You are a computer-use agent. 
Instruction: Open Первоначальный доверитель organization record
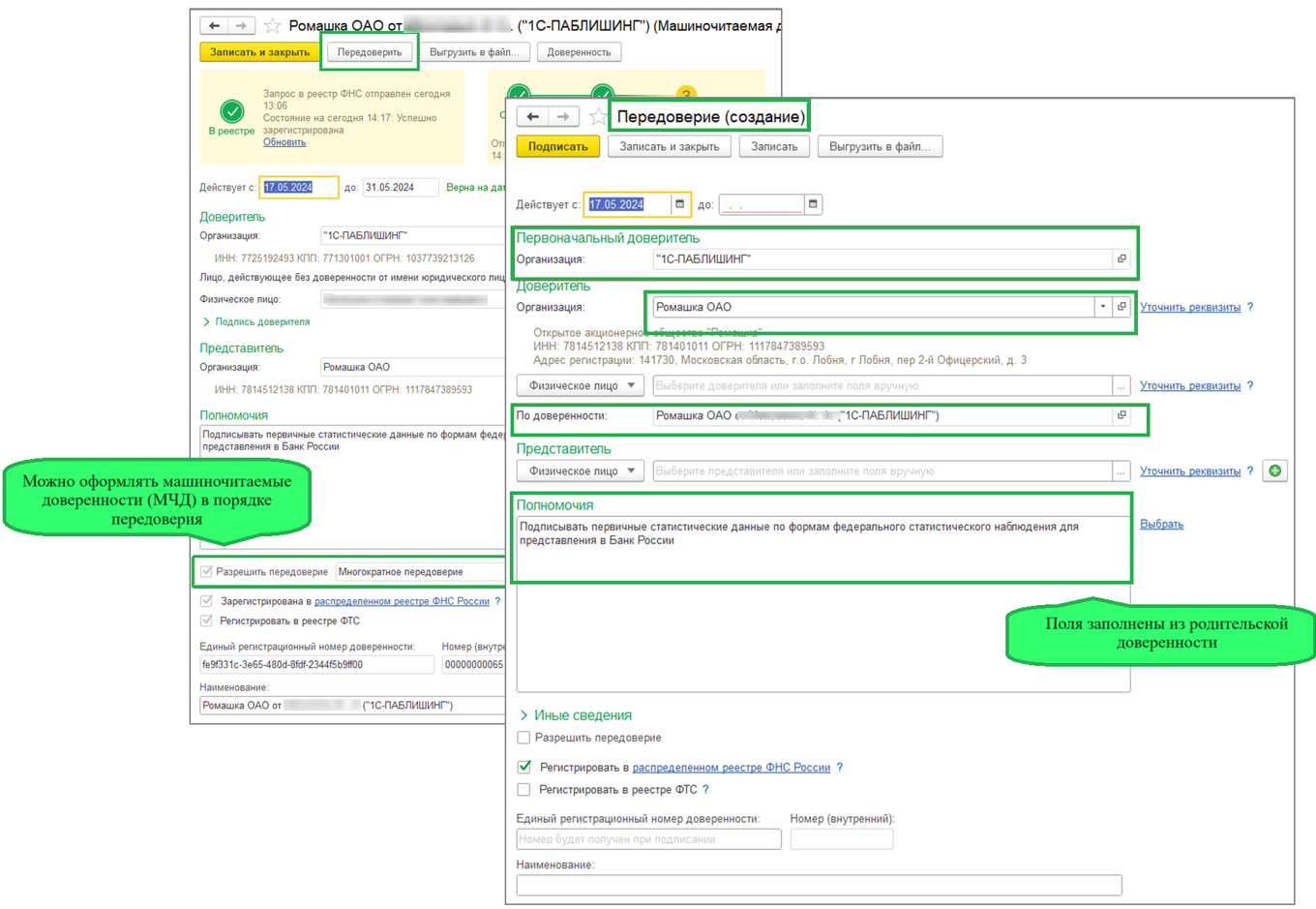(x=1122, y=259)
